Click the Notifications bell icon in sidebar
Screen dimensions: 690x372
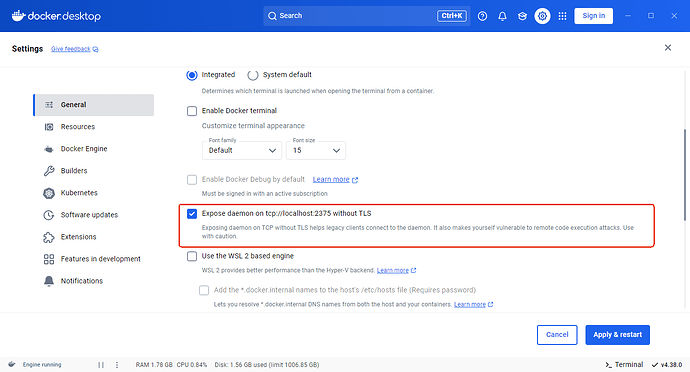pyautogui.click(x=49, y=281)
